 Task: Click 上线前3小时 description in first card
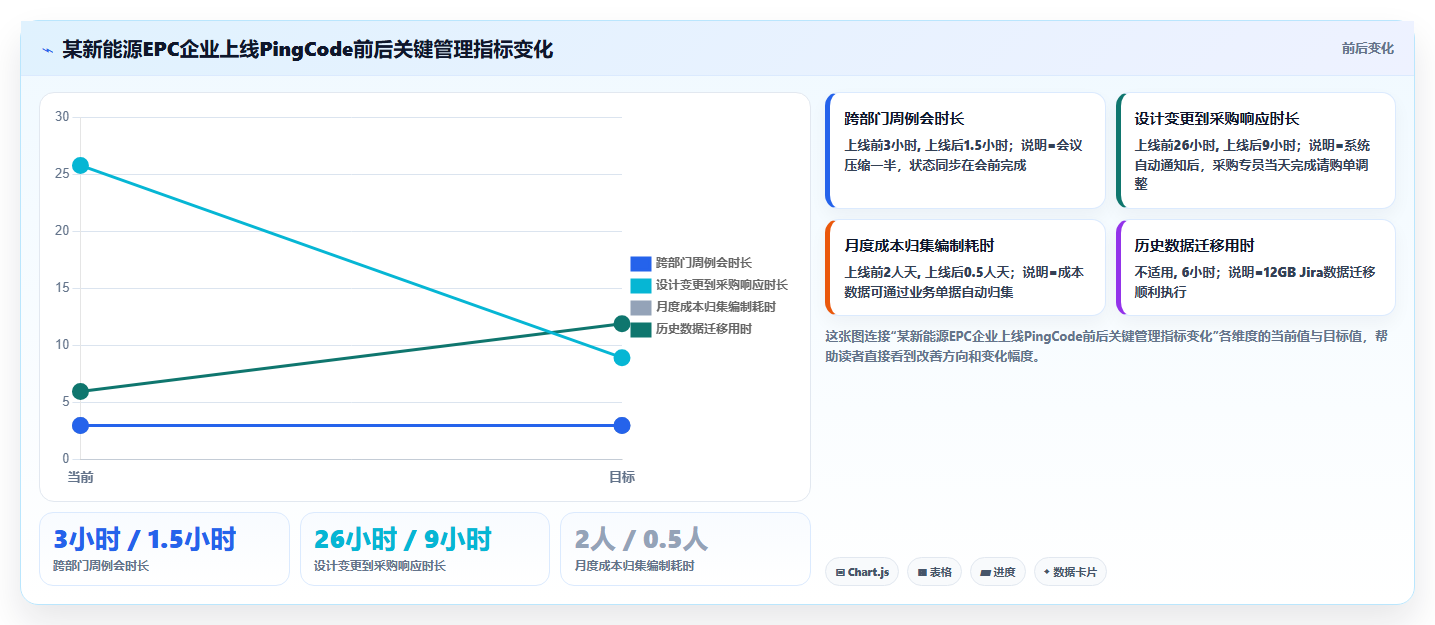964,155
